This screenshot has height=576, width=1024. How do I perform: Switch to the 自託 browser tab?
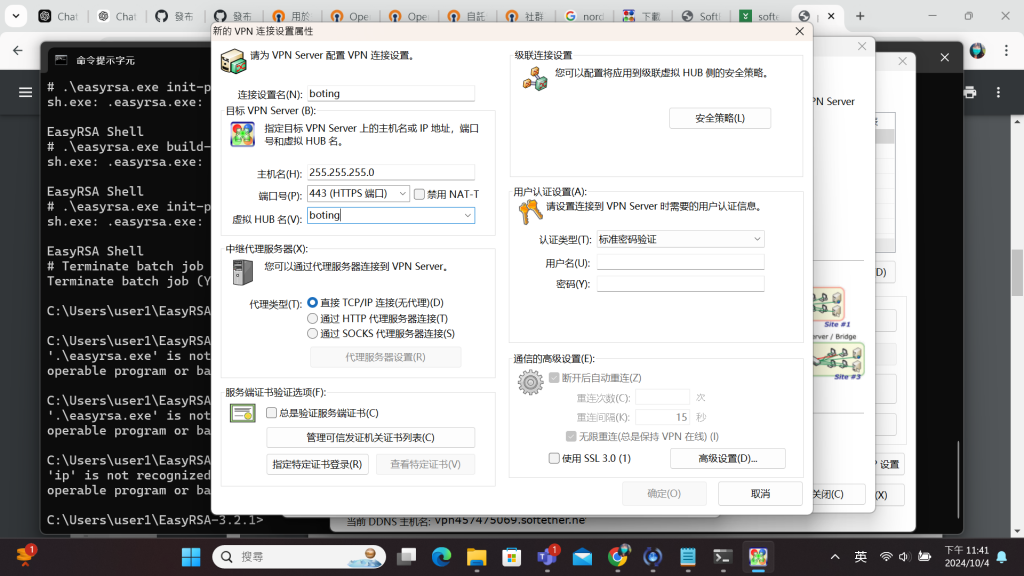(468, 16)
